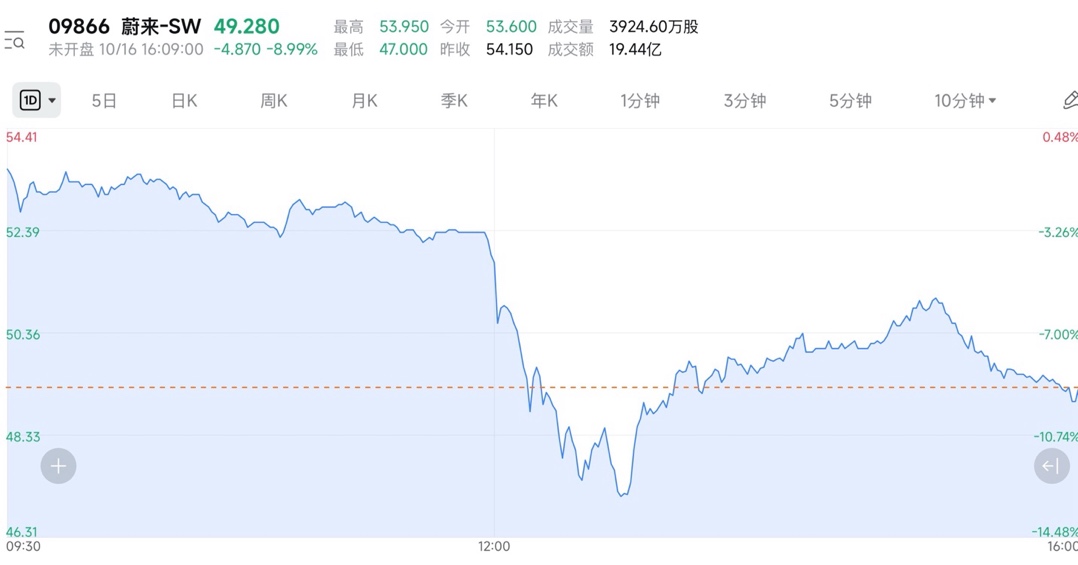Screen dimensions: 1078x565
Task: Open the drawing pencil tool
Action: coord(1069,100)
